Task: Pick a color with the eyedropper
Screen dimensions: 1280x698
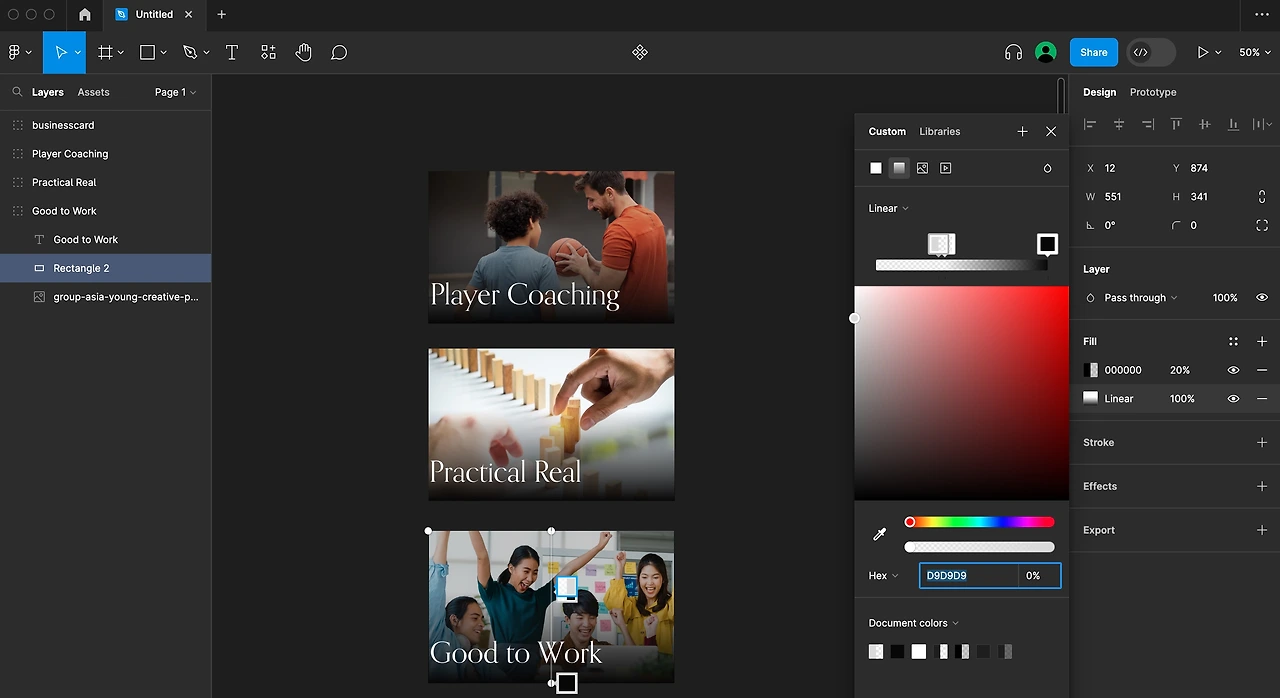Action: pyautogui.click(x=880, y=534)
